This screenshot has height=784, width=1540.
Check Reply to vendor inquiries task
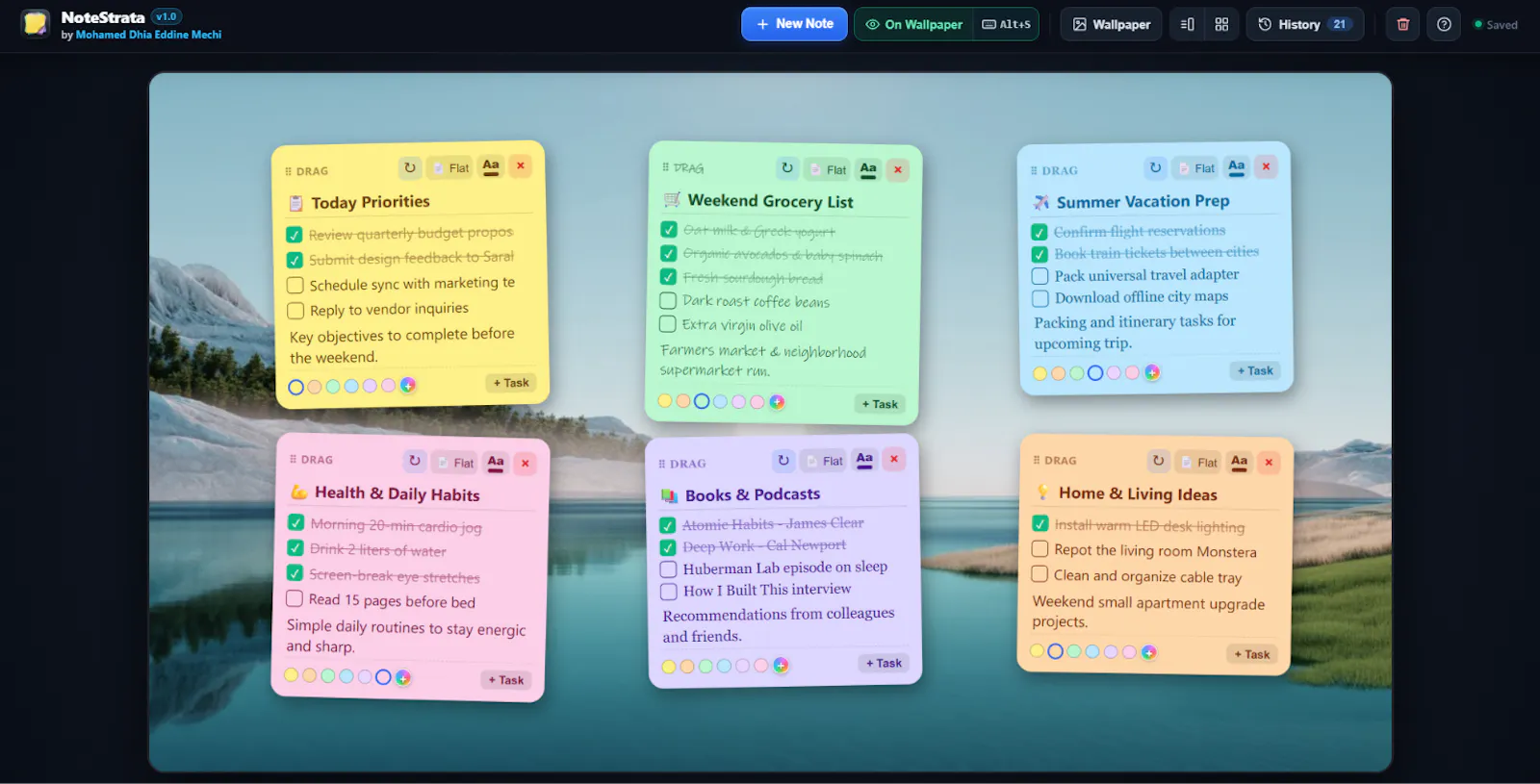[x=295, y=311]
